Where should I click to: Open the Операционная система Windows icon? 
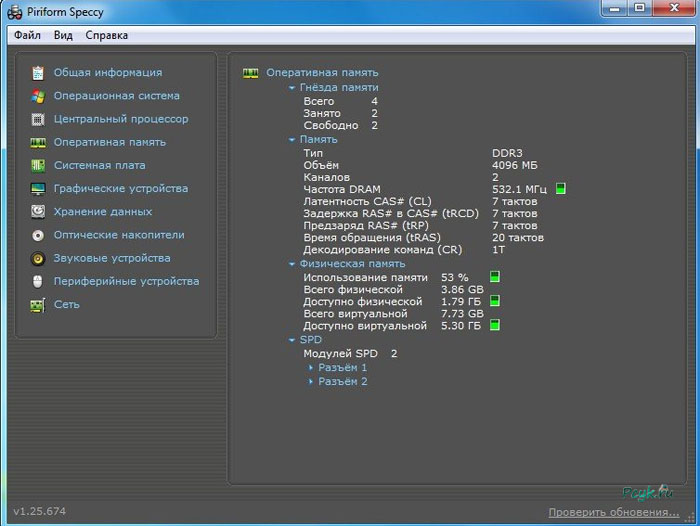[x=38, y=96]
